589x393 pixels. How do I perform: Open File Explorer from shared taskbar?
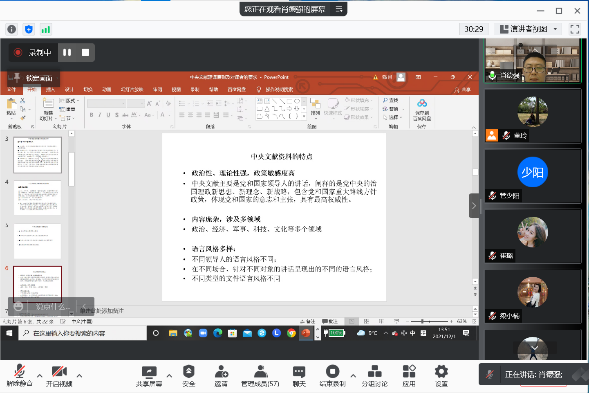173,333
